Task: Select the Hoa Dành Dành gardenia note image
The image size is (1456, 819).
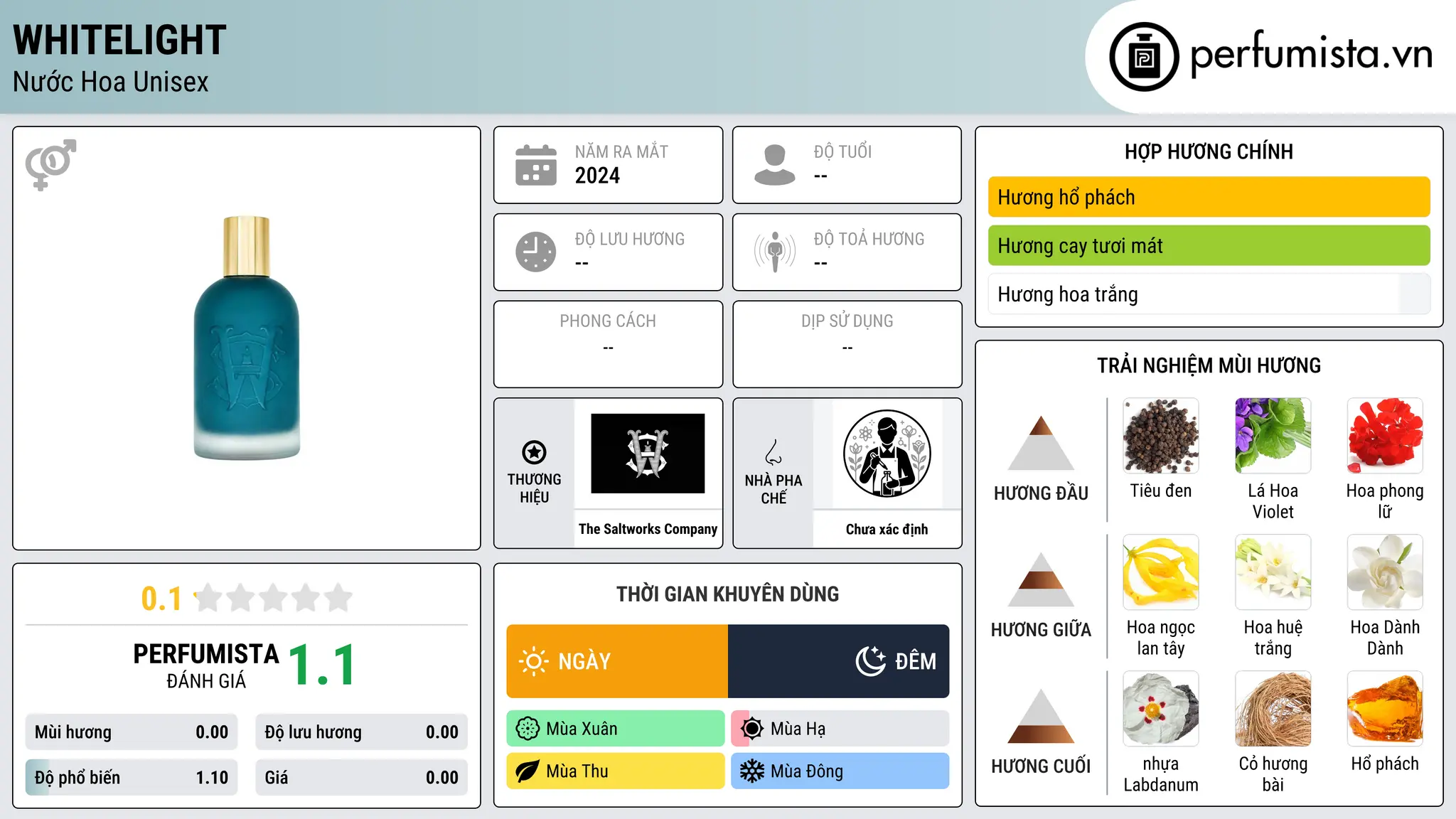Action: click(1385, 572)
